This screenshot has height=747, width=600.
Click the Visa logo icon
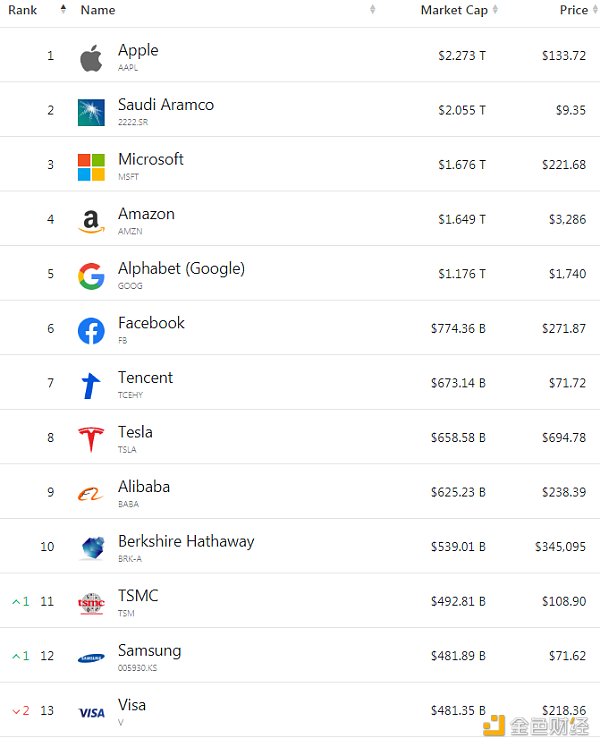(x=91, y=713)
